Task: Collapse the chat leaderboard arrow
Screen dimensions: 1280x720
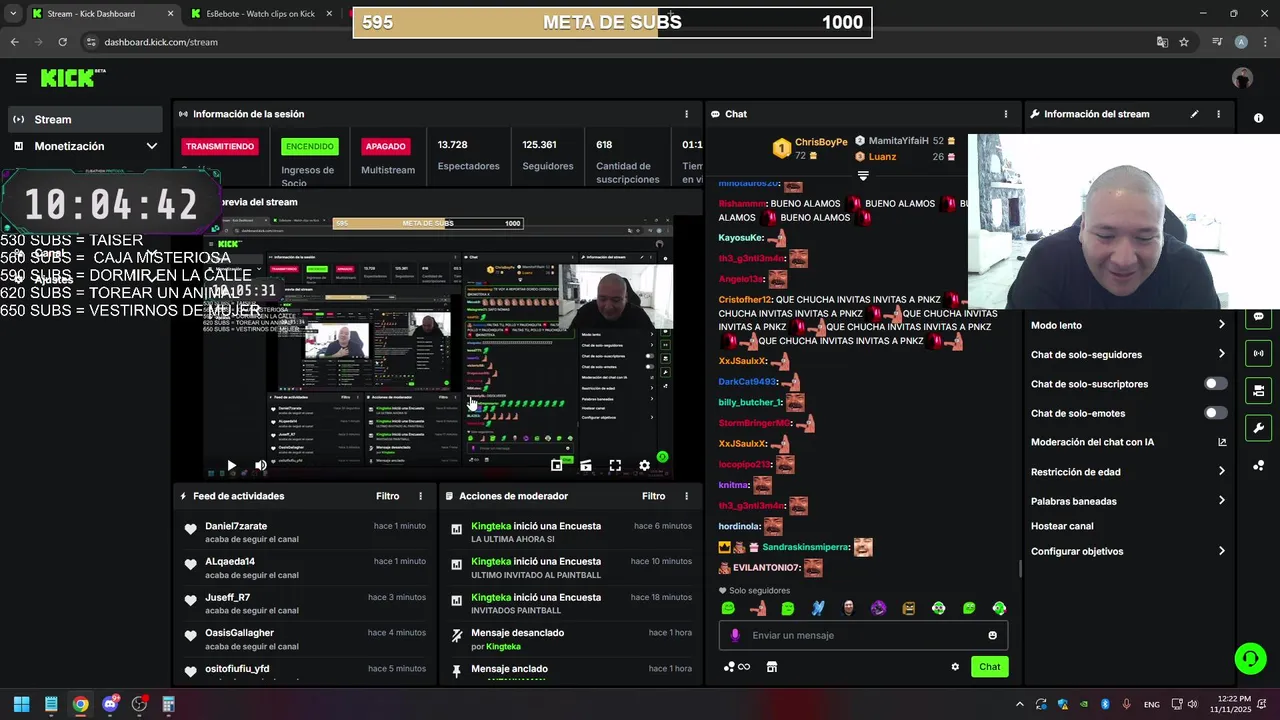Action: click(863, 176)
